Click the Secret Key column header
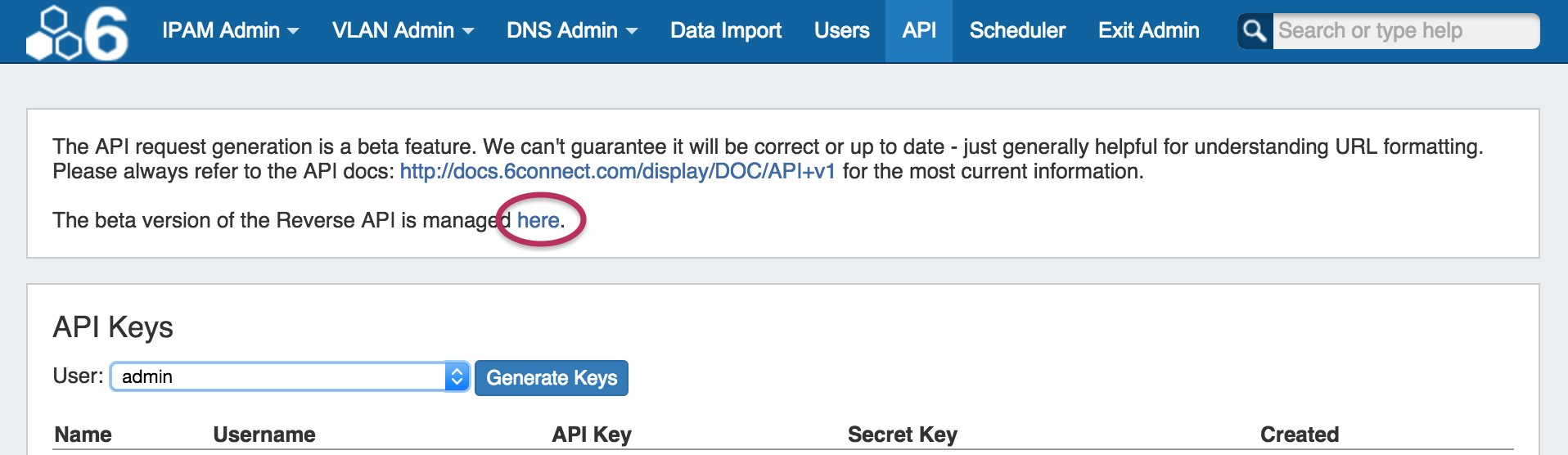 coord(902,435)
